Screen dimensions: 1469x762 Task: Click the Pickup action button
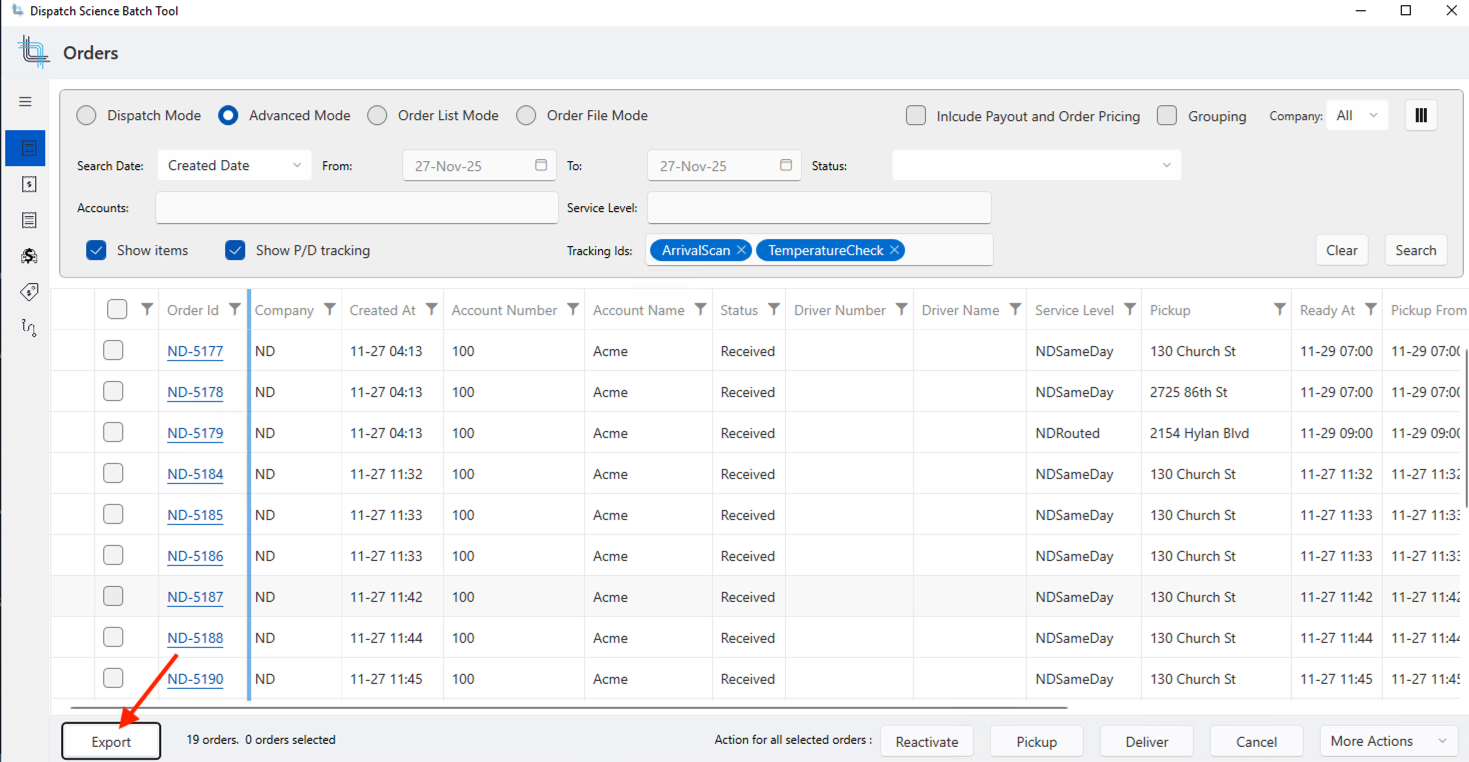[1037, 741]
